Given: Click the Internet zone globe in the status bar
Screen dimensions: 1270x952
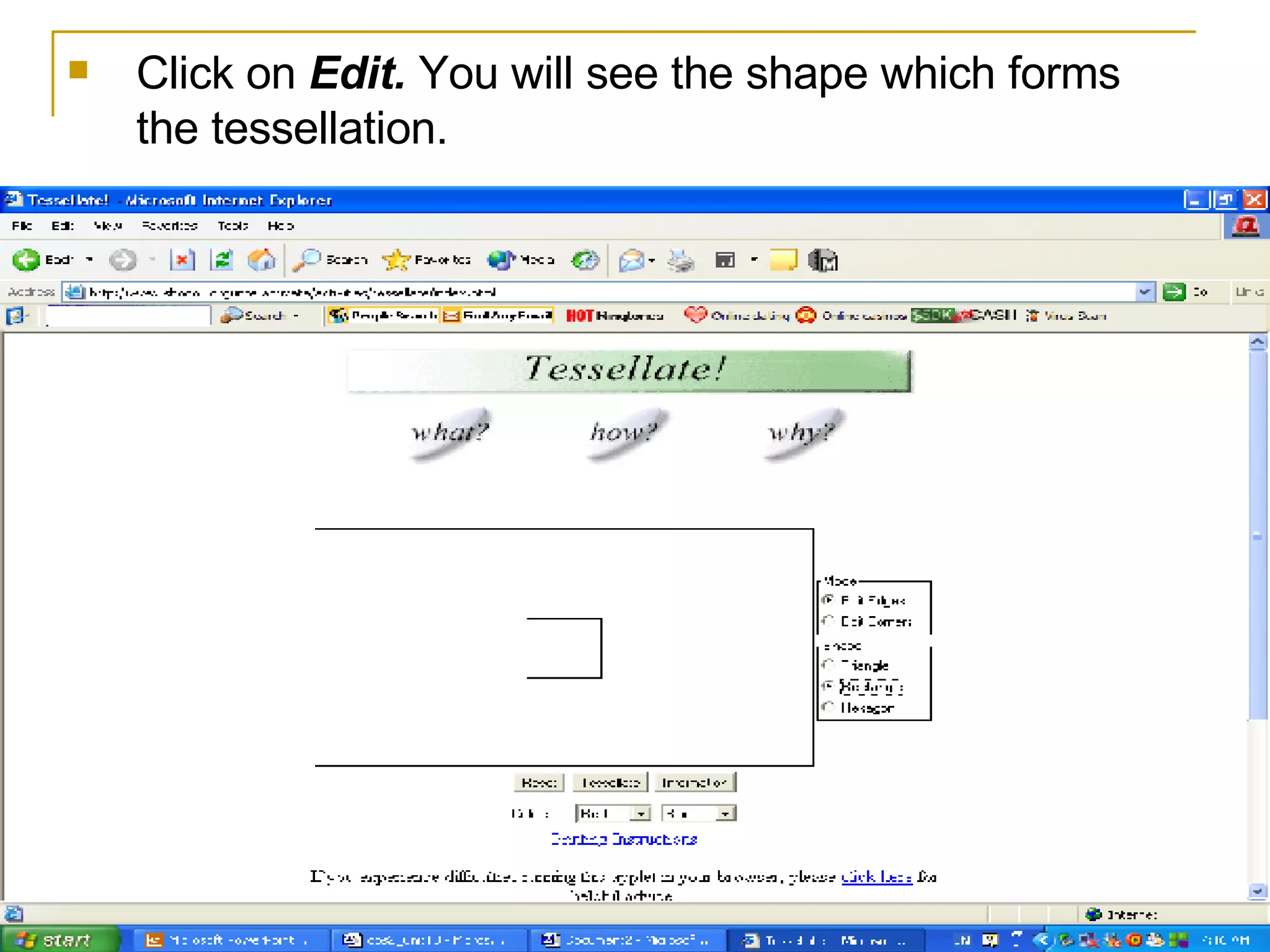Looking at the screenshot, I should [x=1093, y=914].
